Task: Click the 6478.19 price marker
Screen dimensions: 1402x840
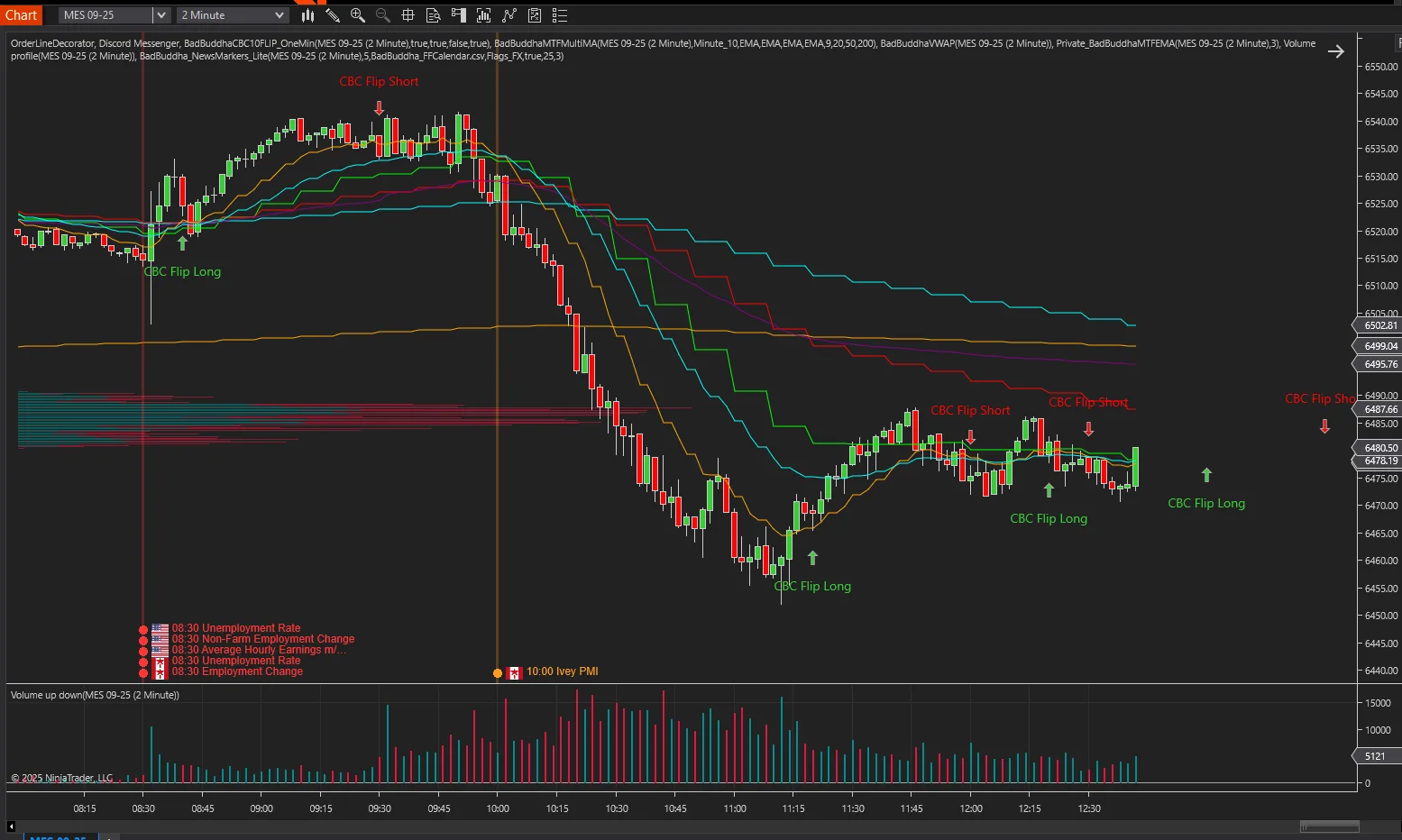Action: pos(1379,461)
